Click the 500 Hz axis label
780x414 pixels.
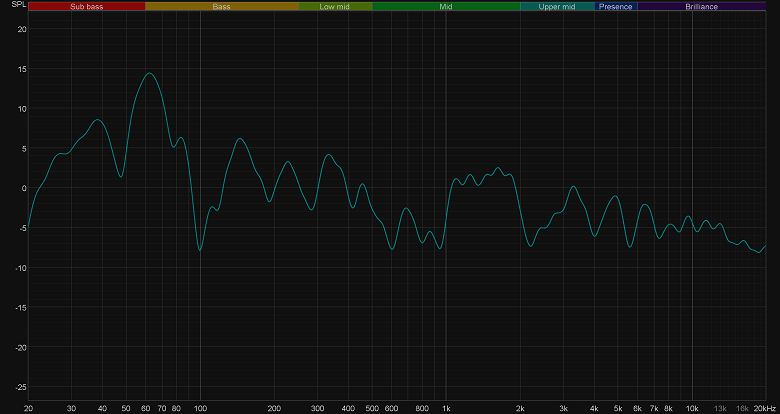click(372, 408)
